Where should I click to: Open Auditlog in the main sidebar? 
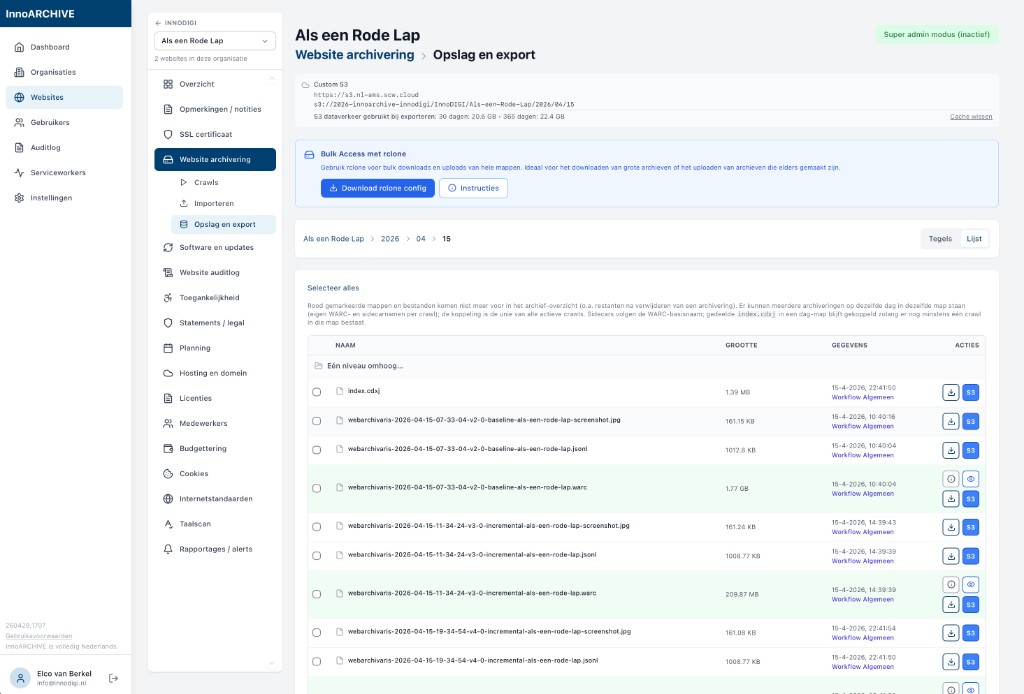pyautogui.click(x=45, y=147)
